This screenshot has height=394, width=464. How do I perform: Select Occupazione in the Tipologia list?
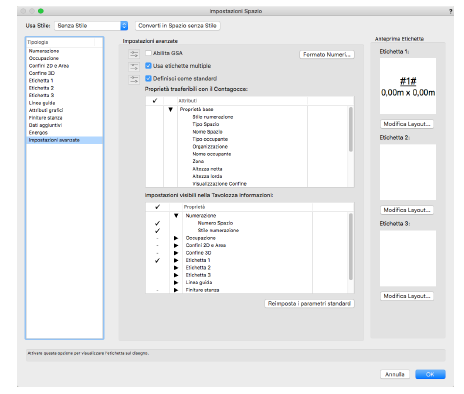(64, 58)
